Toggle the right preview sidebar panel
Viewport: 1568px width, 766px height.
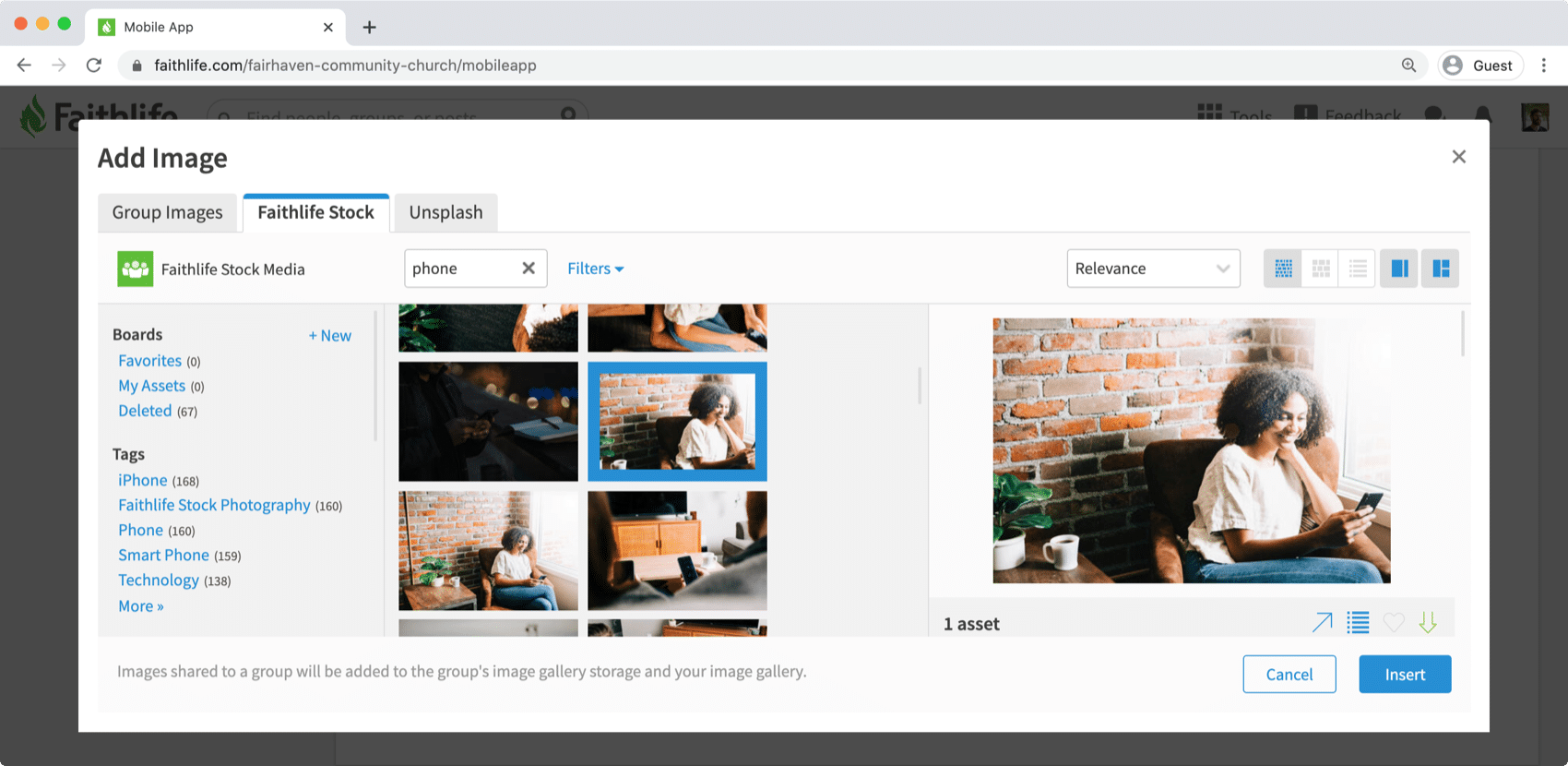coord(1399,269)
